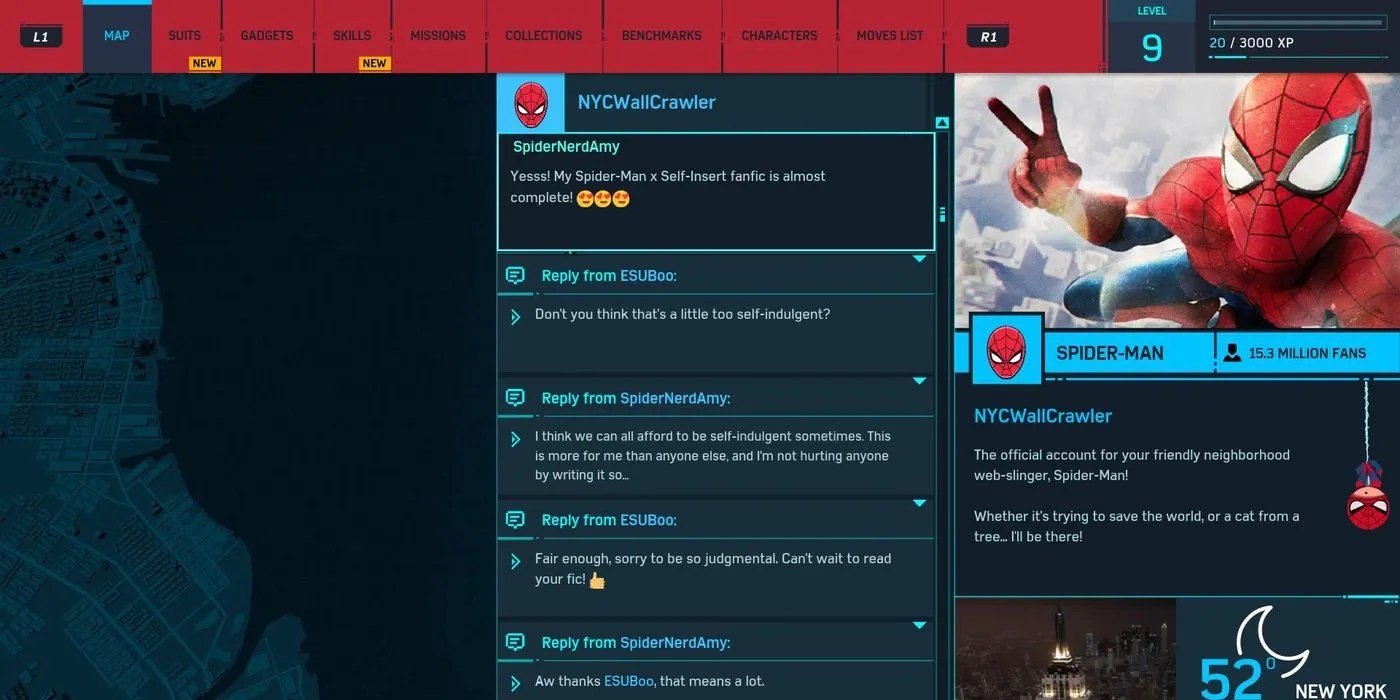This screenshot has height=700, width=1400.
Task: Click the feed scroll-up arrow
Action: point(942,123)
